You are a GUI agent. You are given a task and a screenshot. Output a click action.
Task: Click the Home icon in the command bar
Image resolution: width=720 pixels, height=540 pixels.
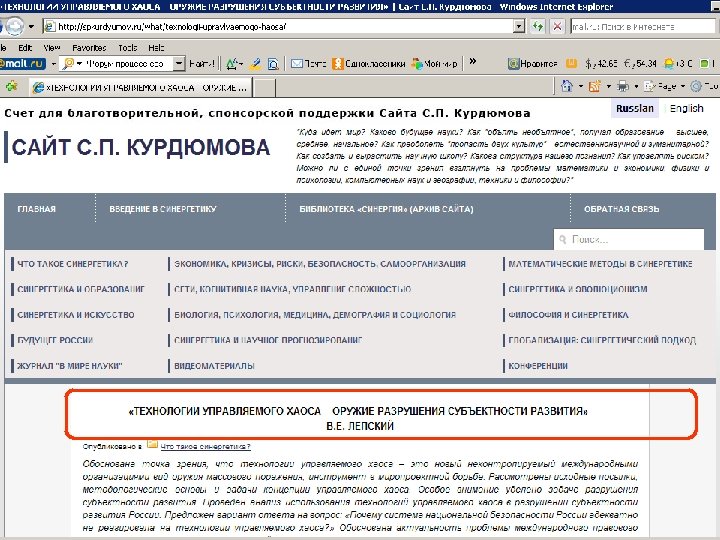[567, 86]
